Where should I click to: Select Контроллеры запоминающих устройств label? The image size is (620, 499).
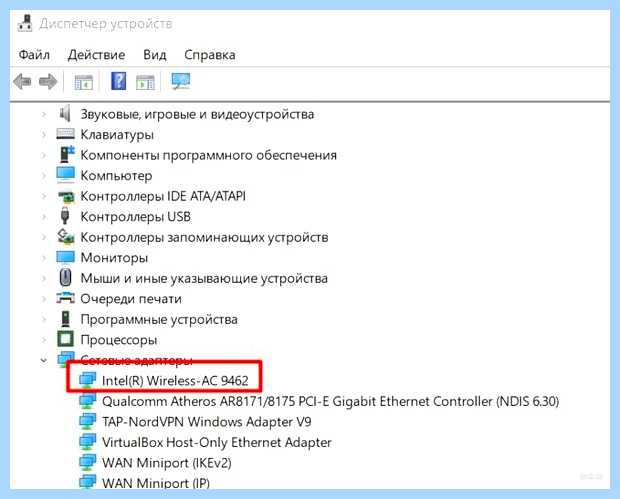click(204, 238)
